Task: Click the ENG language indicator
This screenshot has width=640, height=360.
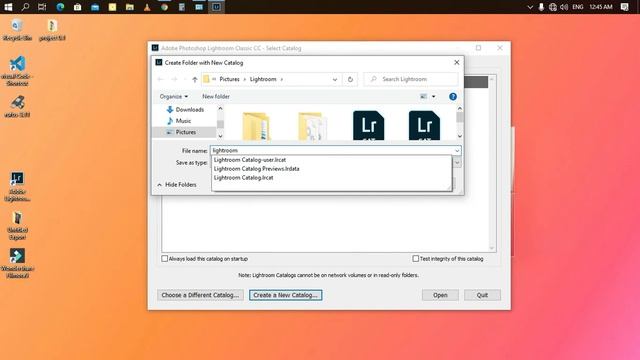Action: pos(578,7)
